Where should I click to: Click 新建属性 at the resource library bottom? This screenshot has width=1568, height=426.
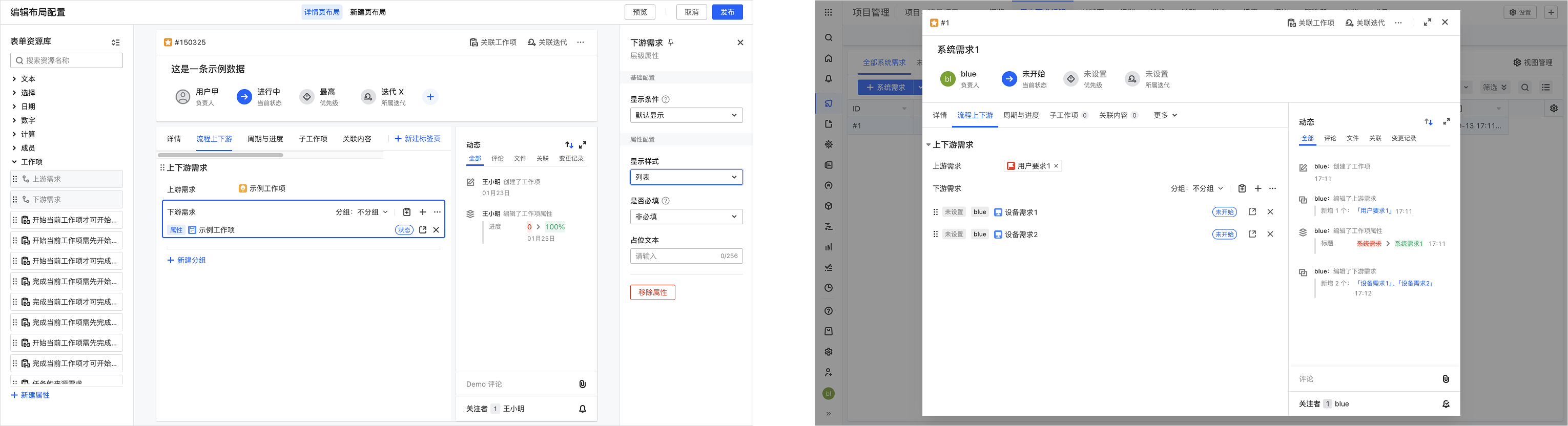[30, 396]
